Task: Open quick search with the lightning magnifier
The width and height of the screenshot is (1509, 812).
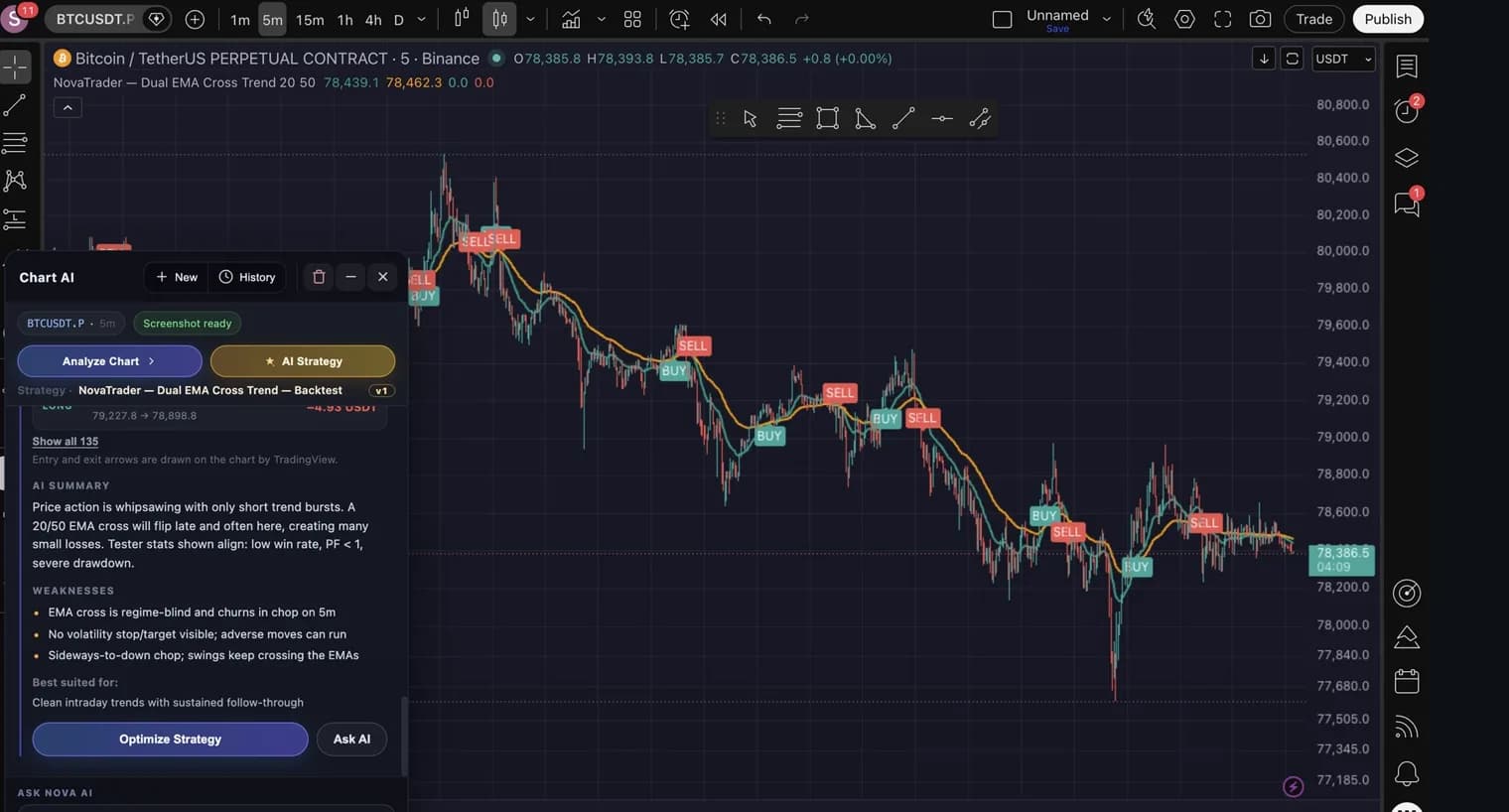Action: tap(1146, 19)
